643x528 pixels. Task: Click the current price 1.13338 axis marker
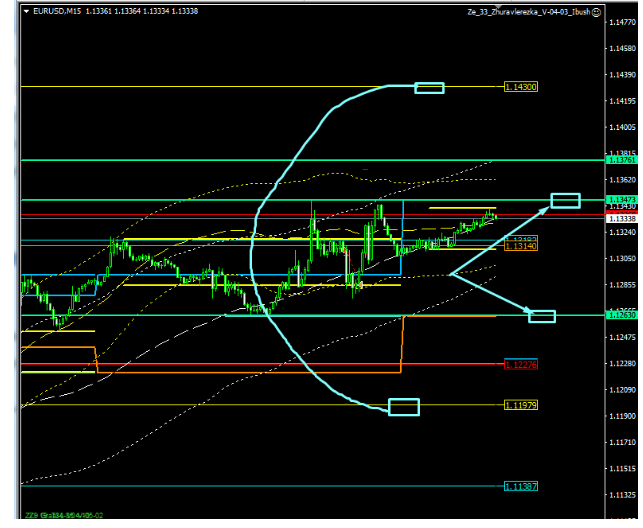[x=620, y=217]
